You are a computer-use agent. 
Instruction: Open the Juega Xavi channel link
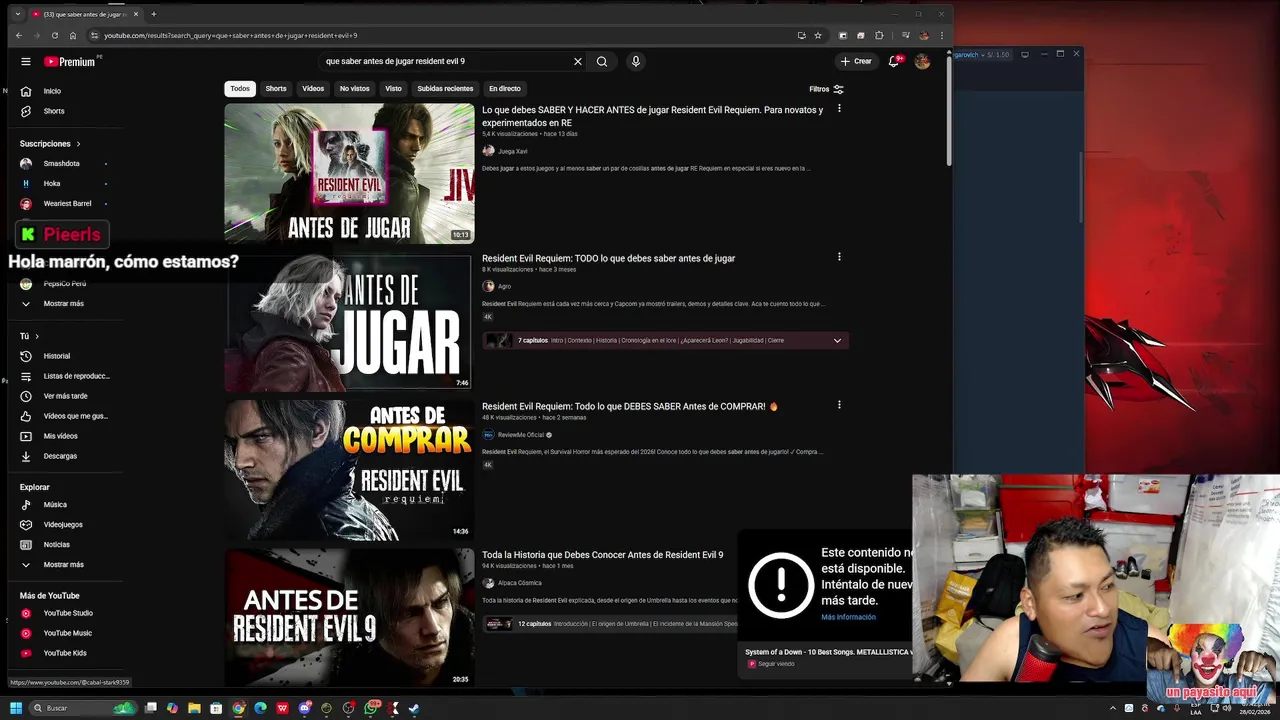pyautogui.click(x=512, y=151)
